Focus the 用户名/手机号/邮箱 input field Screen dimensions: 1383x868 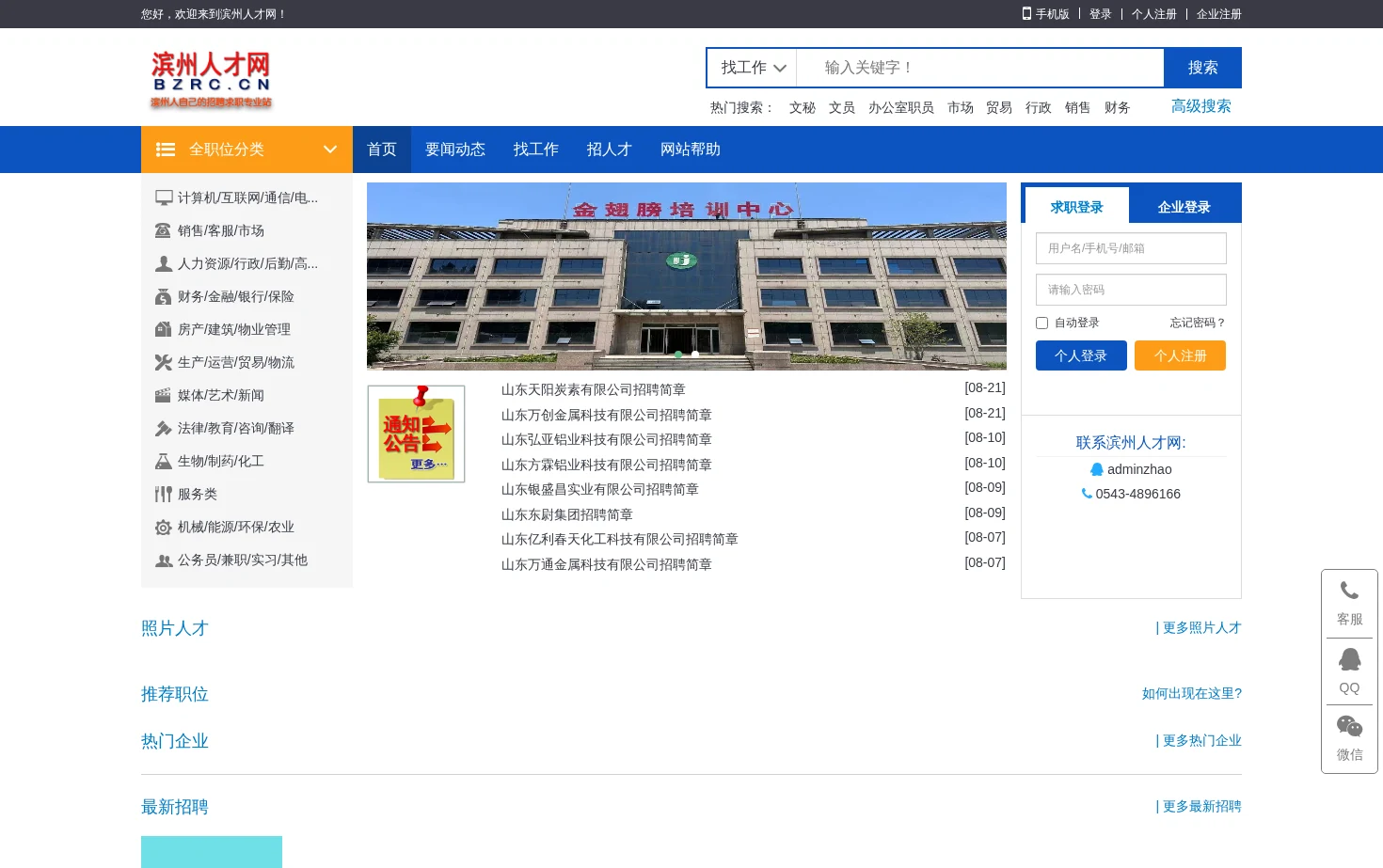coord(1131,248)
